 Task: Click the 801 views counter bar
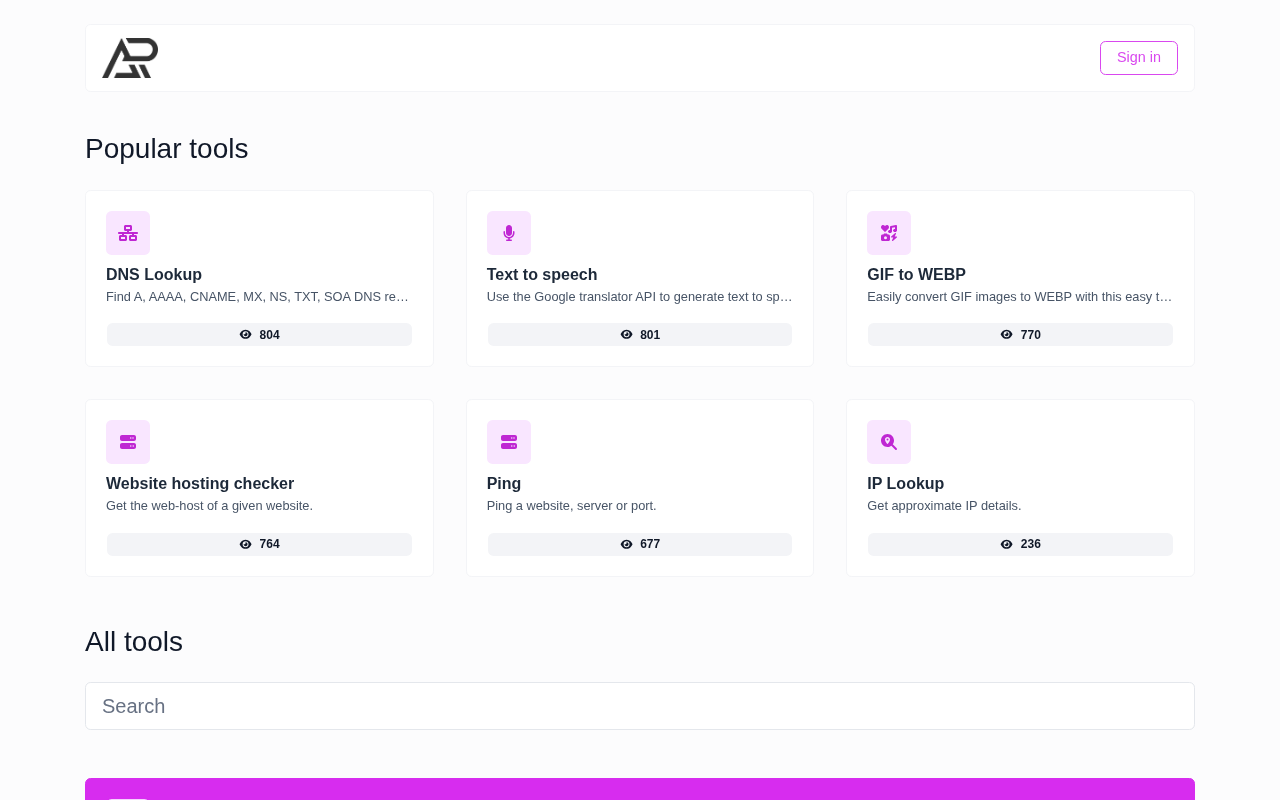(x=640, y=335)
